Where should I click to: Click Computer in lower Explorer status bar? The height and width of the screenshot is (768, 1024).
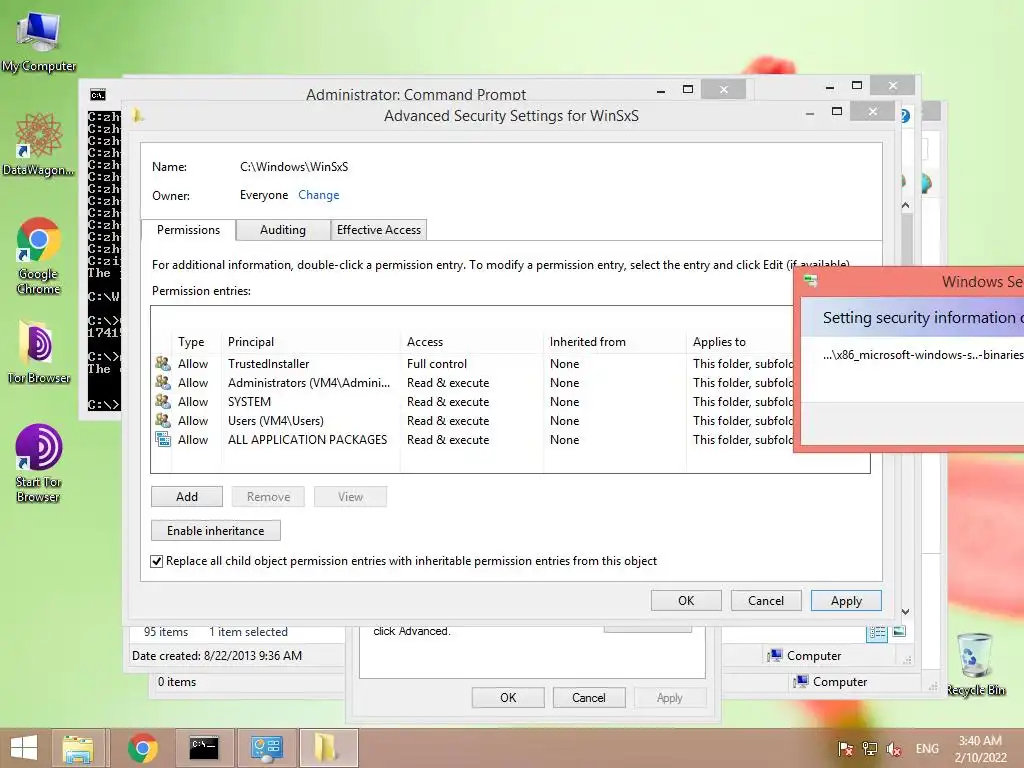click(x=830, y=682)
